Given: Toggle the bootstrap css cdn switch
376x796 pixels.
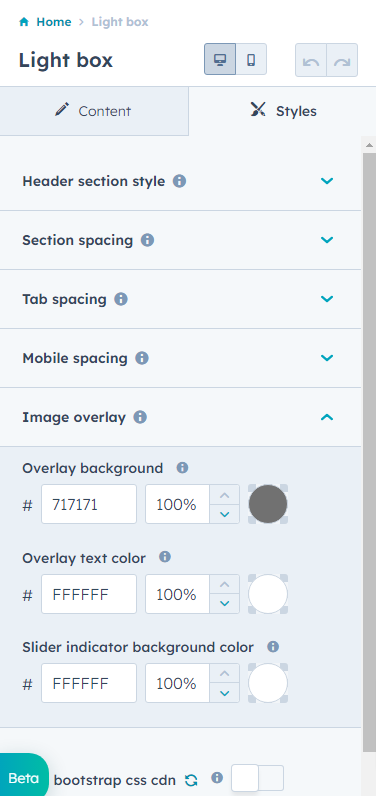Looking at the screenshot, I should click(257, 778).
